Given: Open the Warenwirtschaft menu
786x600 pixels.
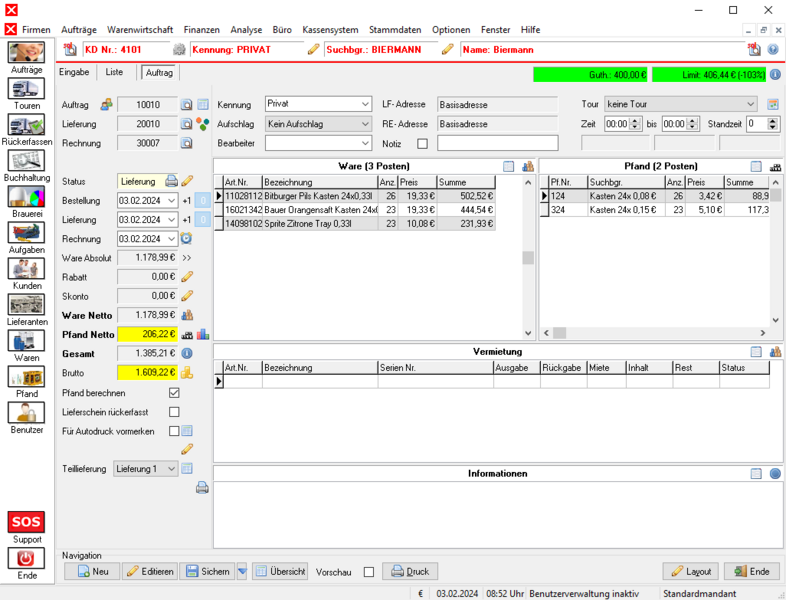Looking at the screenshot, I should click(140, 30).
